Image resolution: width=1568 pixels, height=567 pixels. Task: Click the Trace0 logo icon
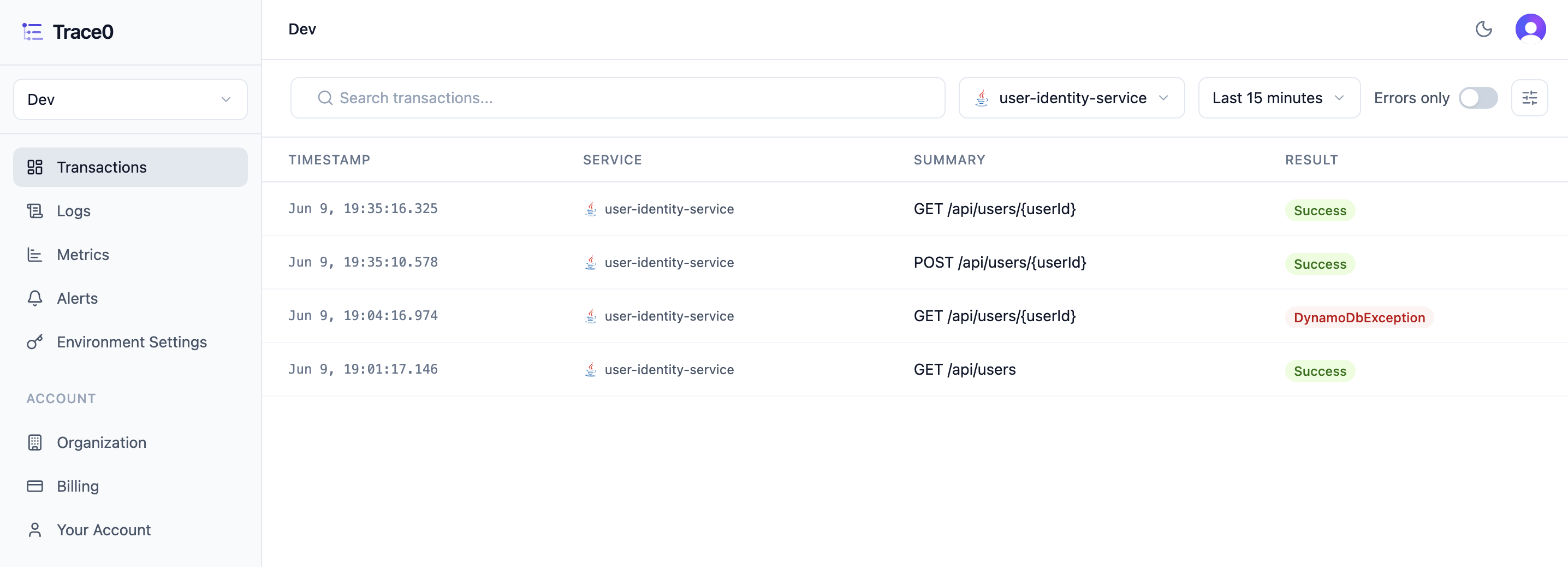[x=32, y=32]
